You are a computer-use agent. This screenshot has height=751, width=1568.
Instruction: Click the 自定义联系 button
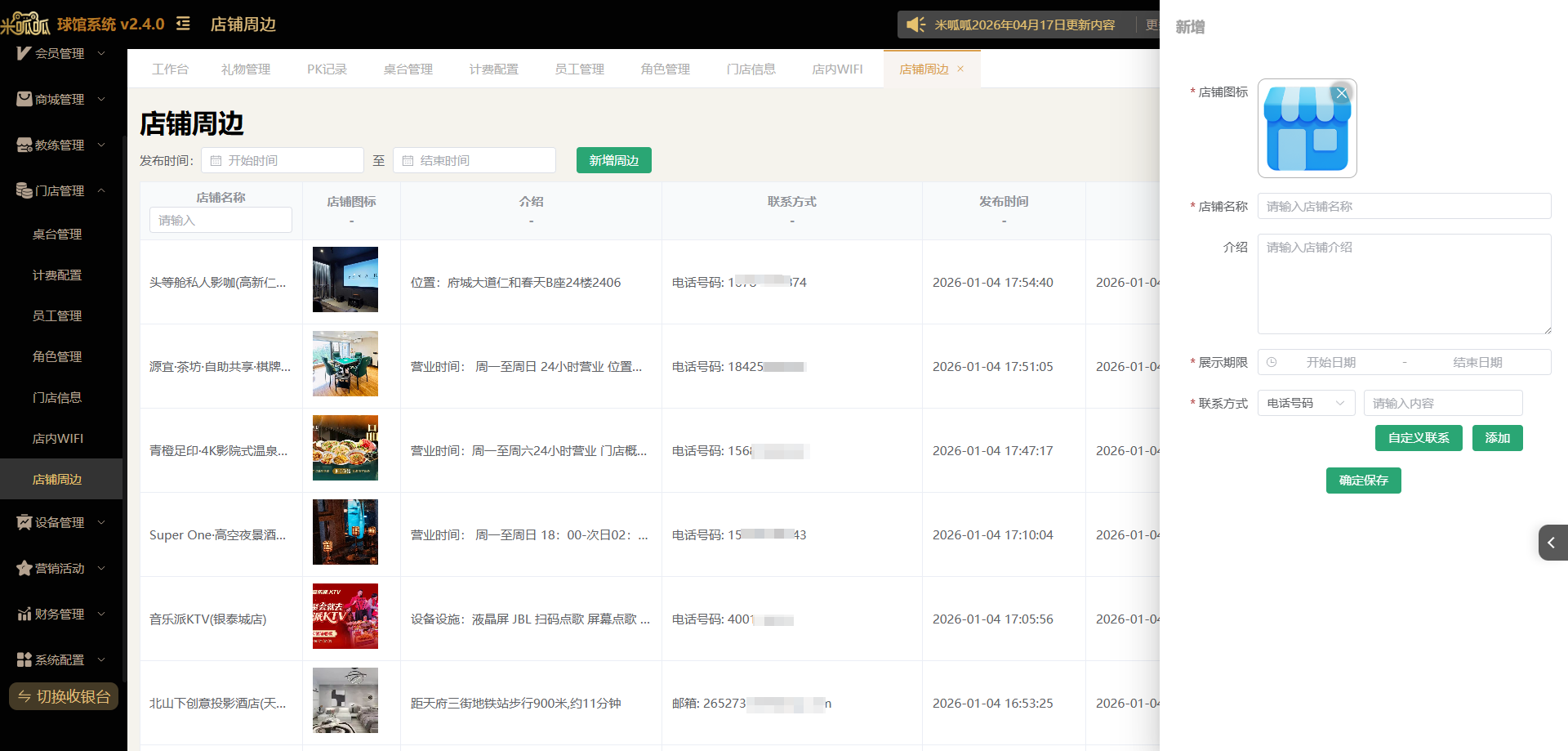tap(1419, 438)
